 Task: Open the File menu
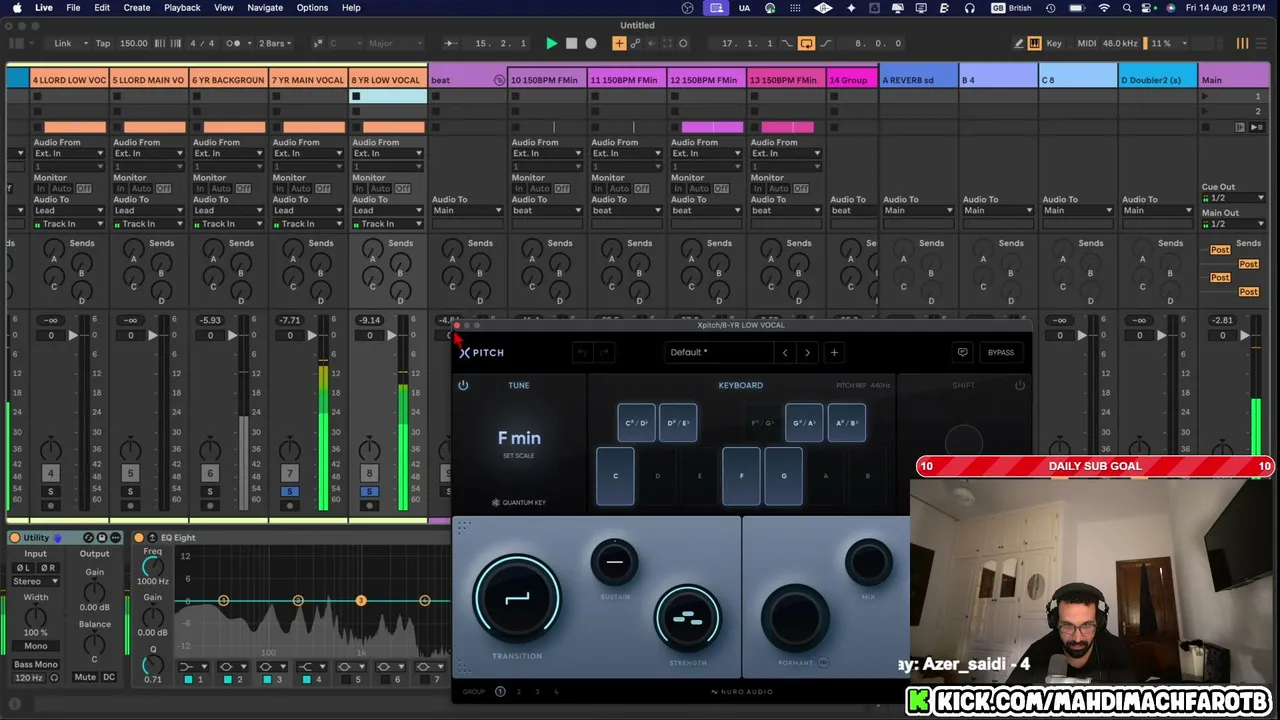73,8
